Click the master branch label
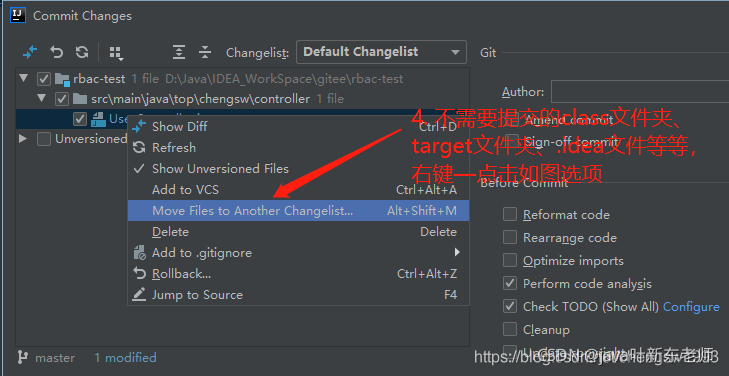This screenshot has height=376, width=729. pos(55,358)
